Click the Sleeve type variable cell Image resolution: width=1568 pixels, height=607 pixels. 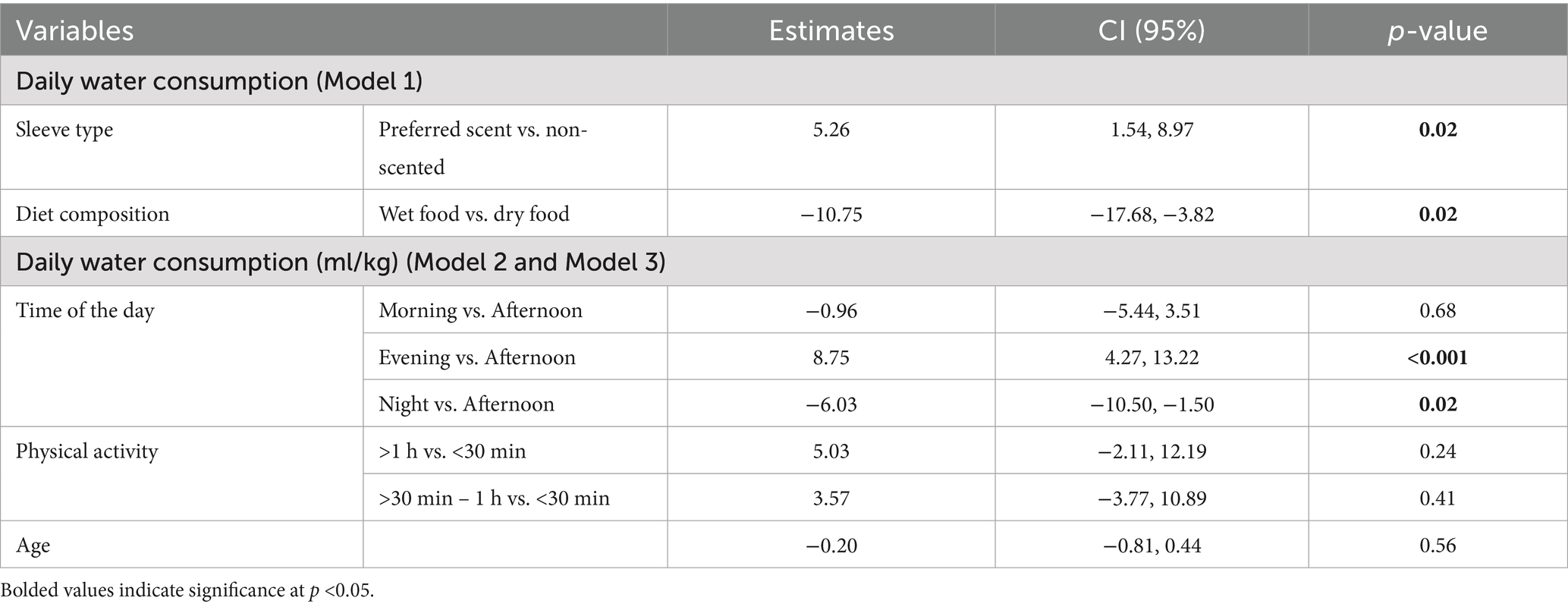pyautogui.click(x=64, y=130)
